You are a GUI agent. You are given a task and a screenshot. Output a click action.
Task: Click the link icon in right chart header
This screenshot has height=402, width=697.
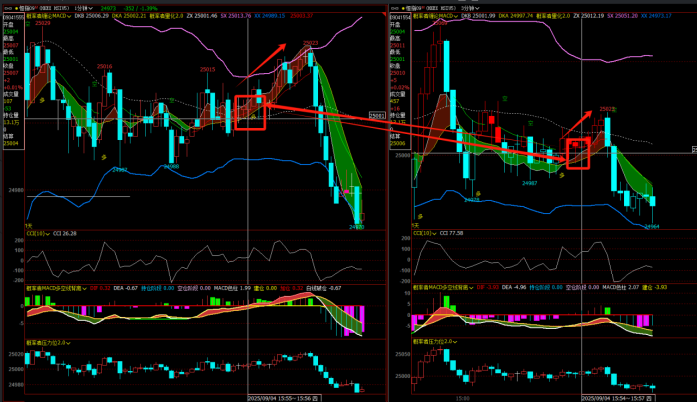tap(391, 8)
